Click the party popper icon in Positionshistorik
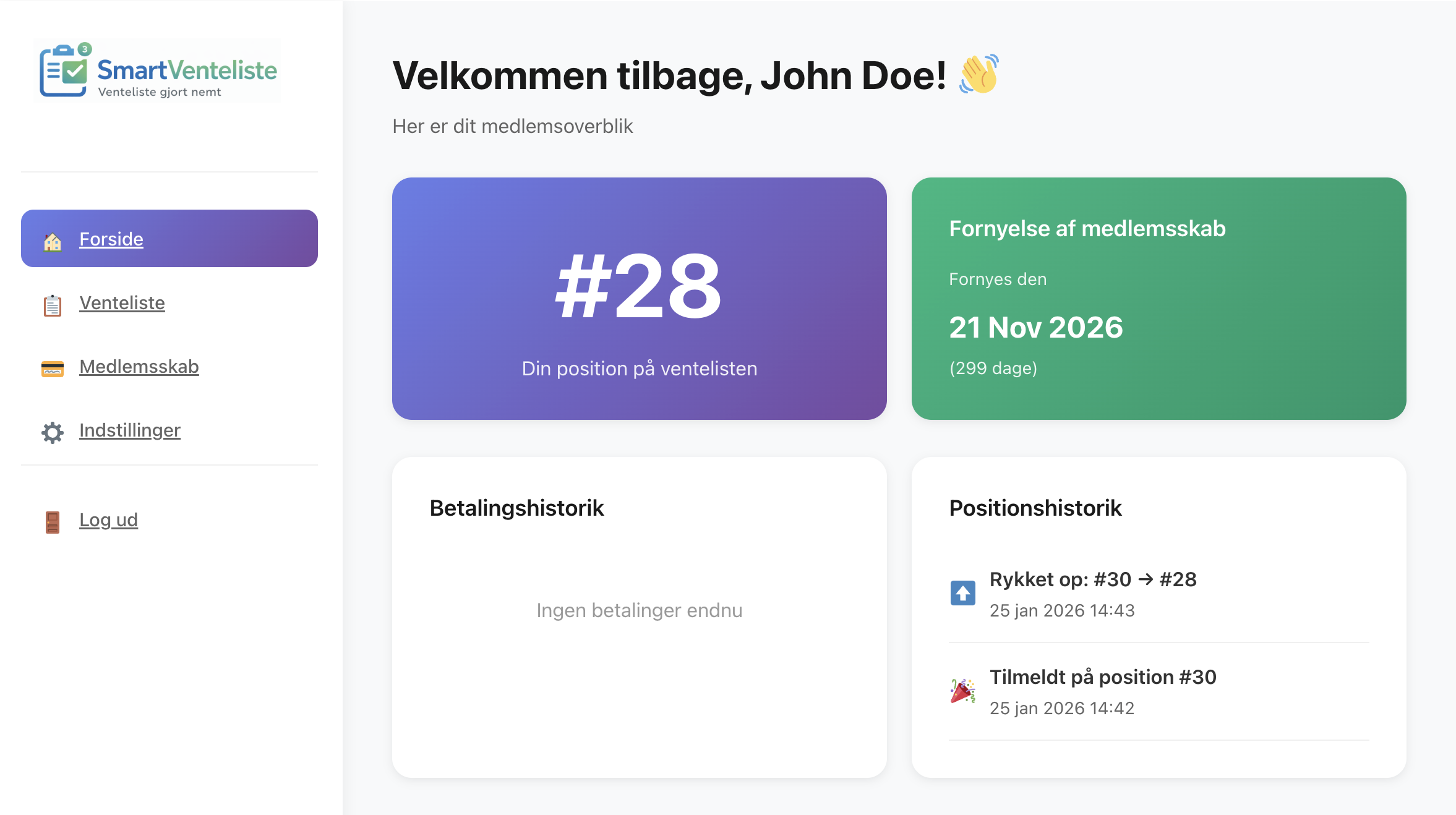 click(x=963, y=691)
